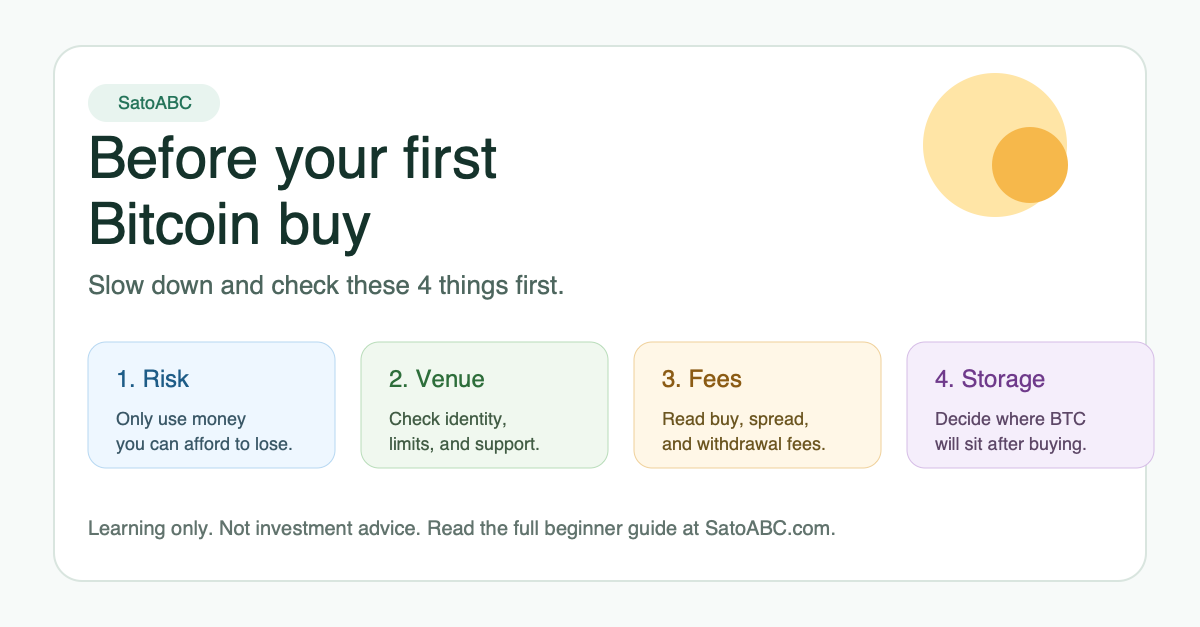This screenshot has height=627, width=1200.
Task: Click the large pale yellow circle
Action: coord(995,145)
